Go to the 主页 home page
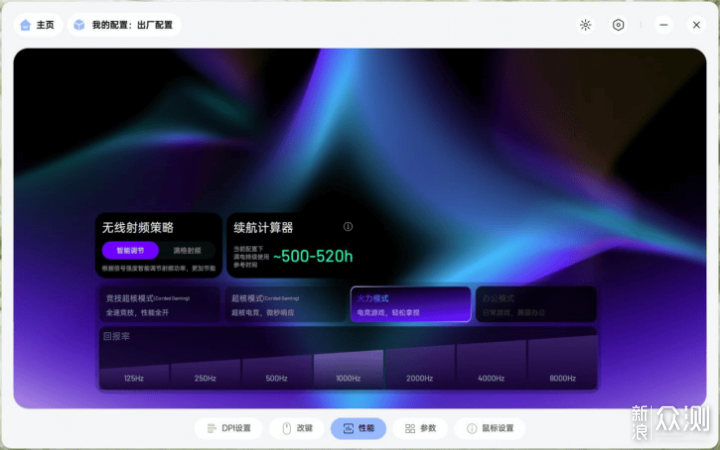720x450 pixels. 38,25
